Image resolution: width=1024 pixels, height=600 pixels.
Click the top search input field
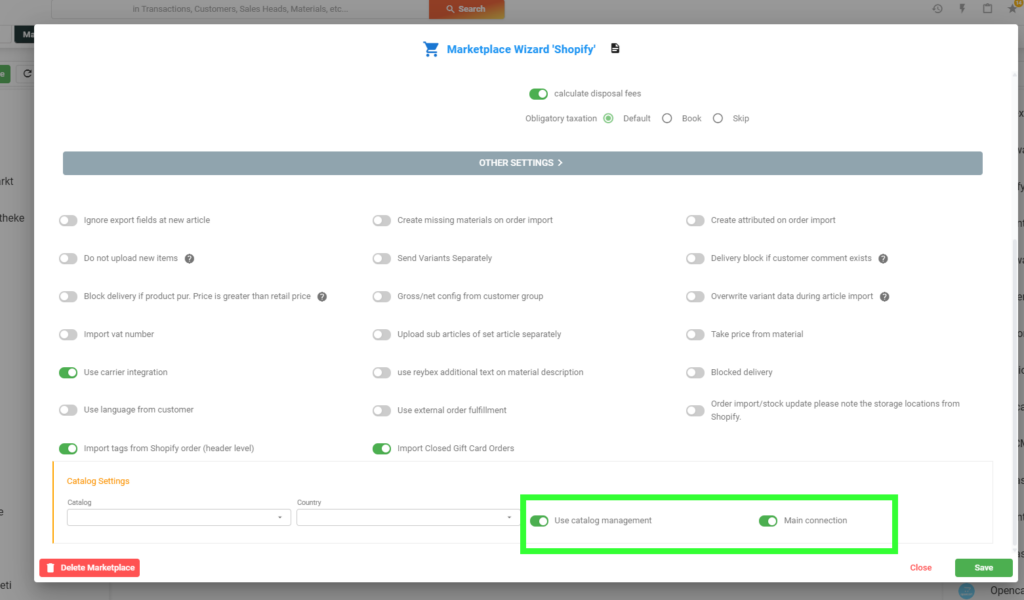pyautogui.click(x=240, y=9)
